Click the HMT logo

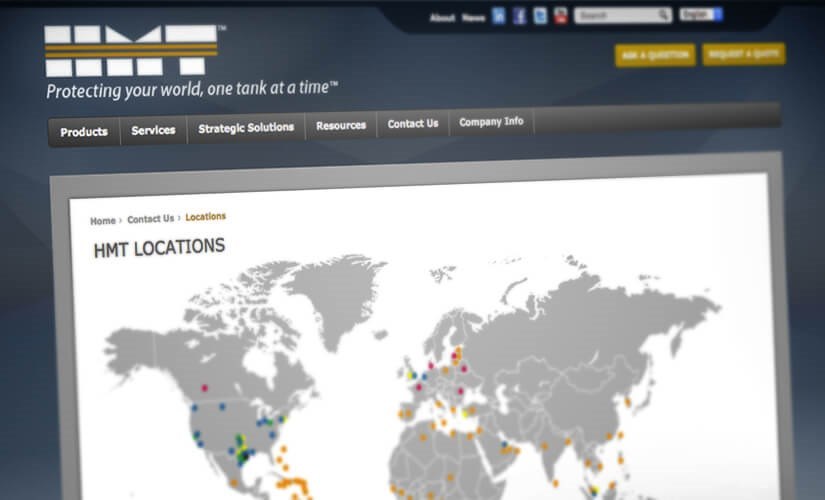132,51
